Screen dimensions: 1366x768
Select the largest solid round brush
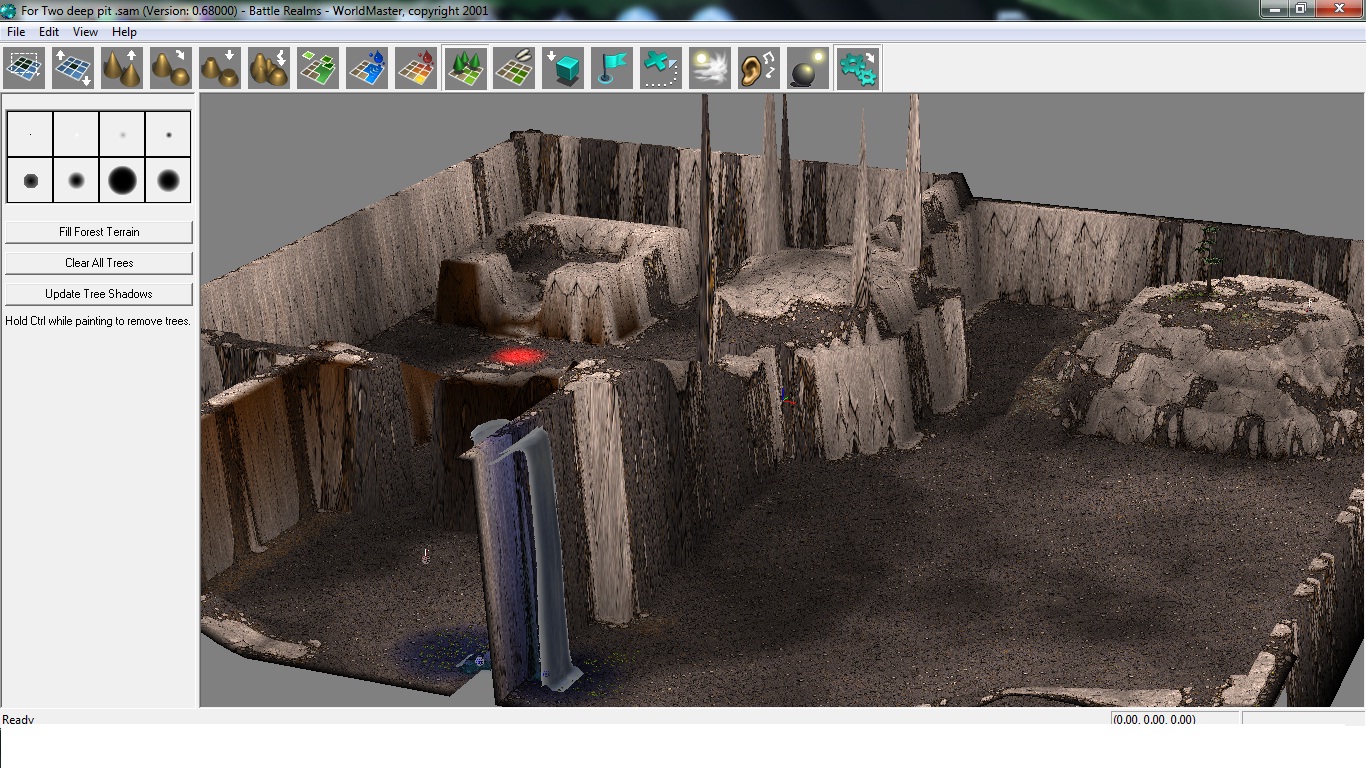pos(122,181)
